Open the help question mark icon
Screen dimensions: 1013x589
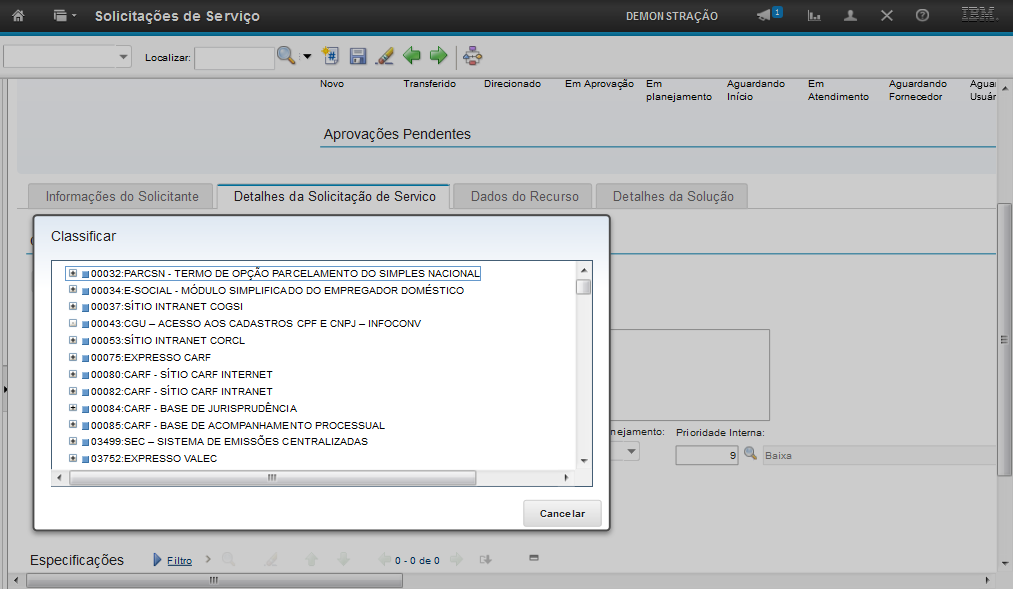coord(922,16)
